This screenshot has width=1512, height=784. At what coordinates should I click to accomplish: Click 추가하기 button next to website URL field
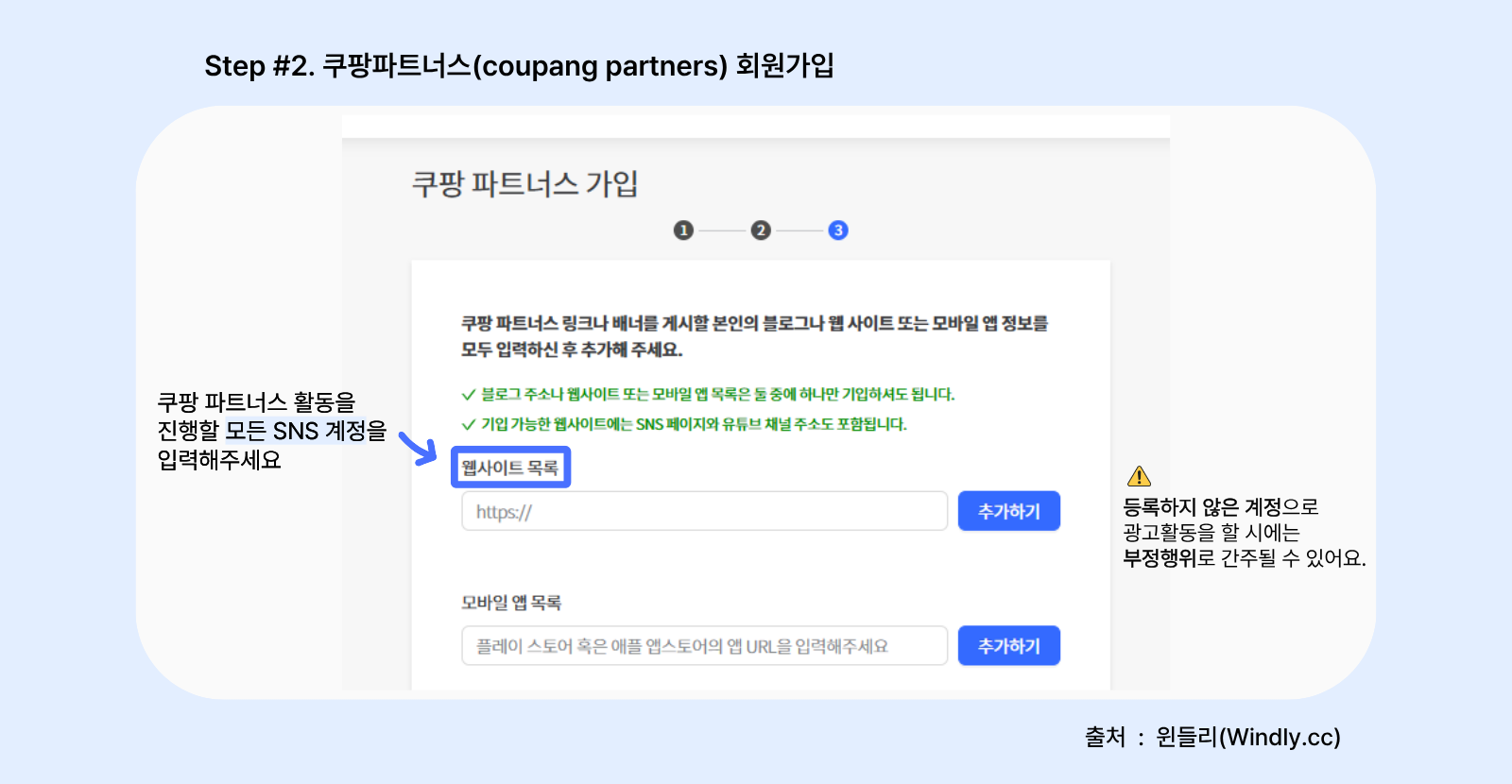pos(1008,511)
